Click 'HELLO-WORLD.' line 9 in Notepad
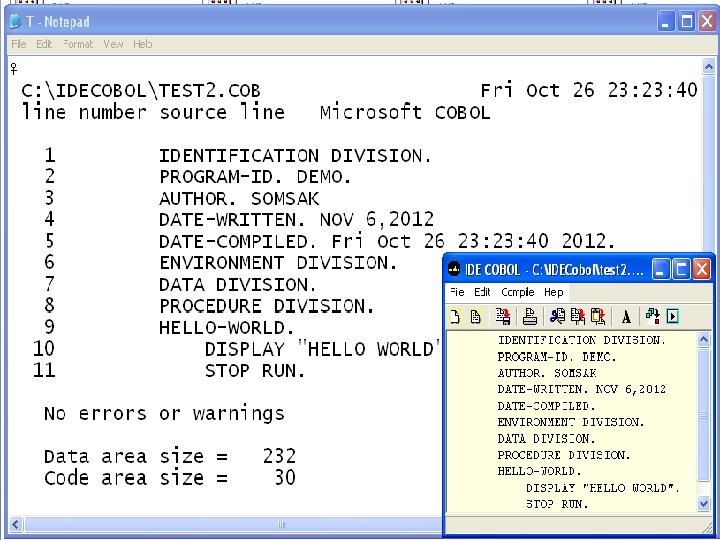Viewport: 720px width, 540px height. click(x=227, y=328)
